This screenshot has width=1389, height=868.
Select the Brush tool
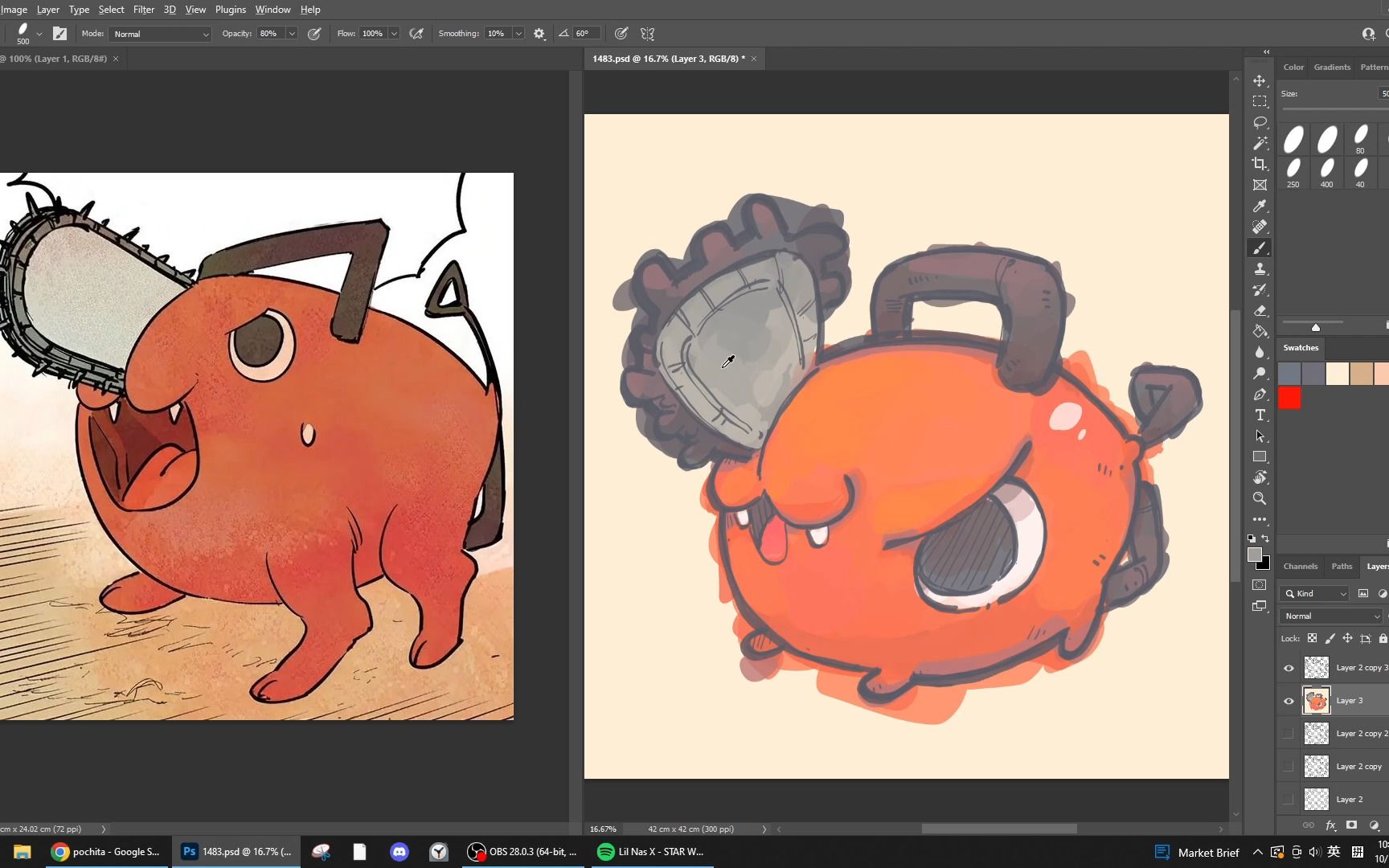[1260, 248]
